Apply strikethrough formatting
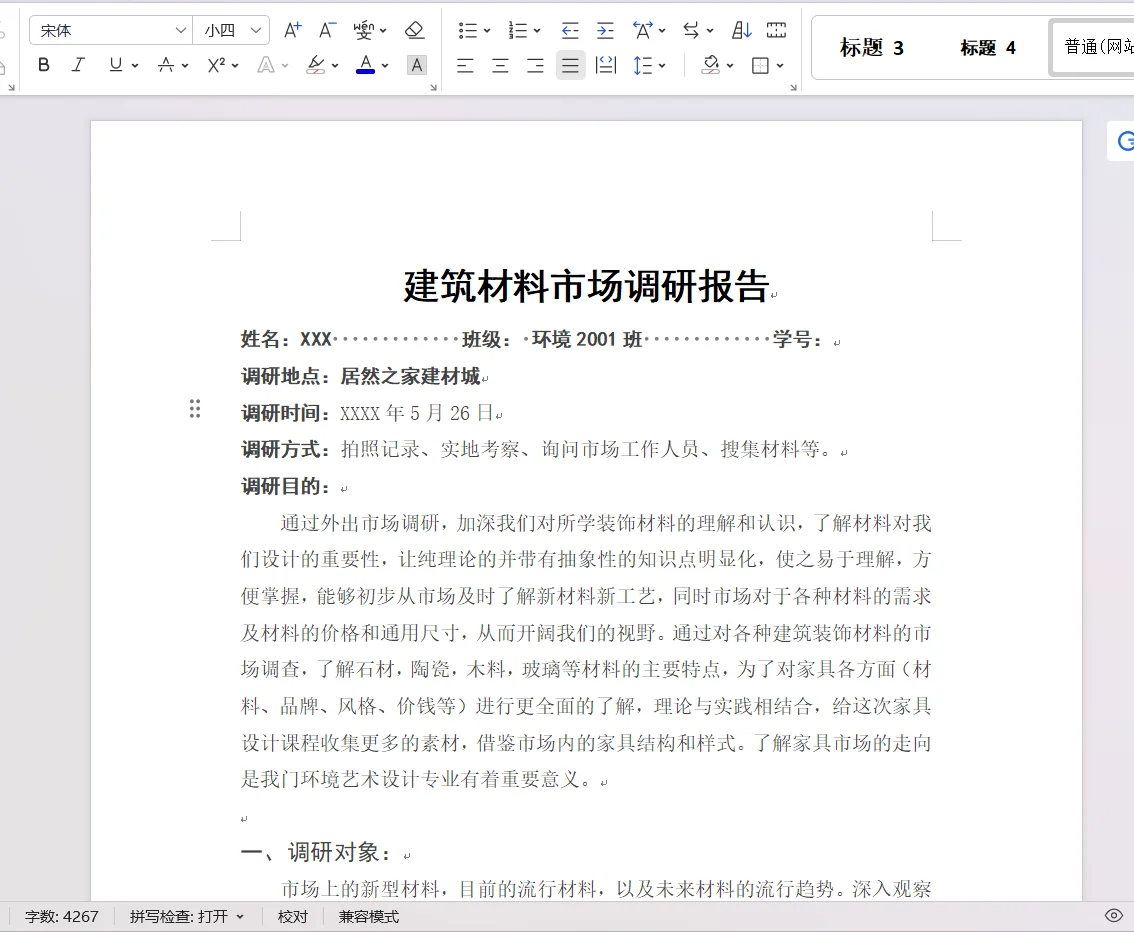Screen dimensions: 1134x932 (x=166, y=65)
